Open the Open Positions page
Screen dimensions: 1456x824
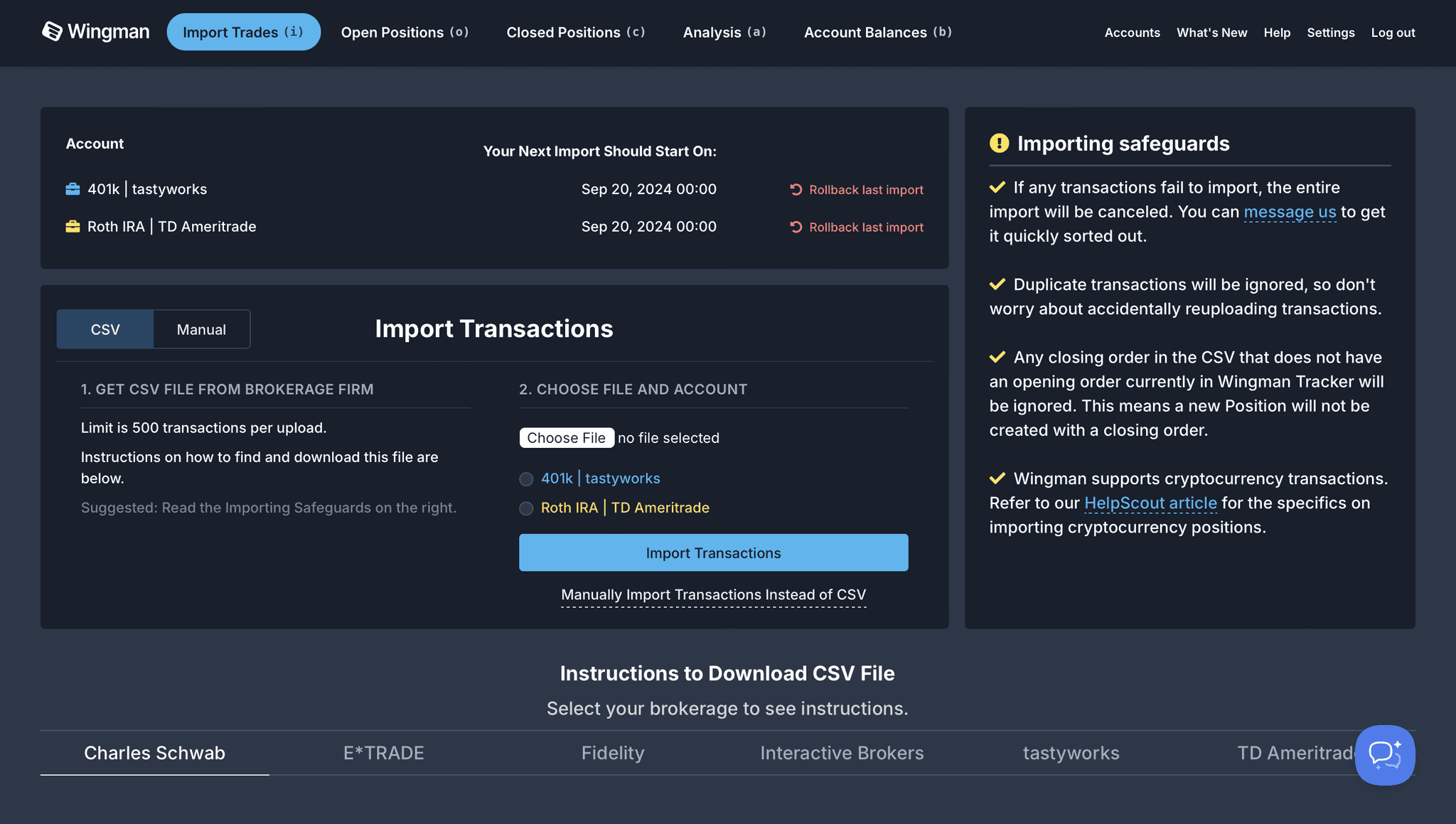coord(405,32)
